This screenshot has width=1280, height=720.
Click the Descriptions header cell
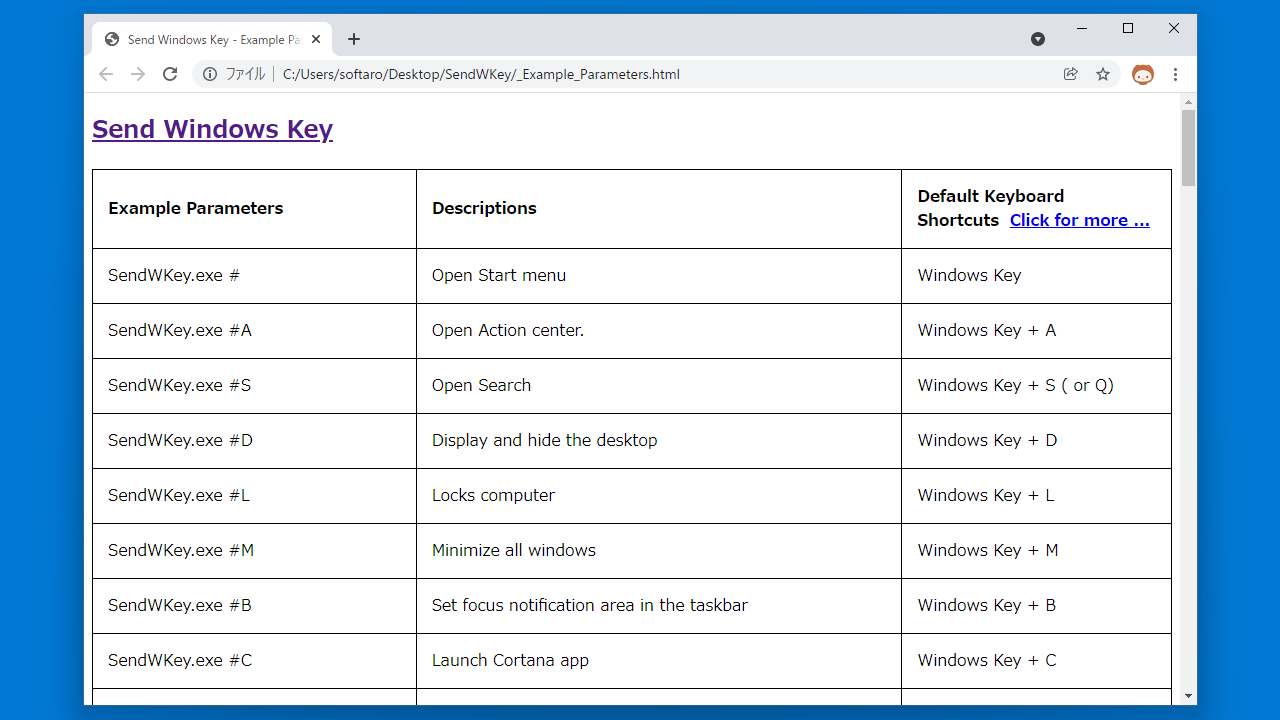[659, 208]
